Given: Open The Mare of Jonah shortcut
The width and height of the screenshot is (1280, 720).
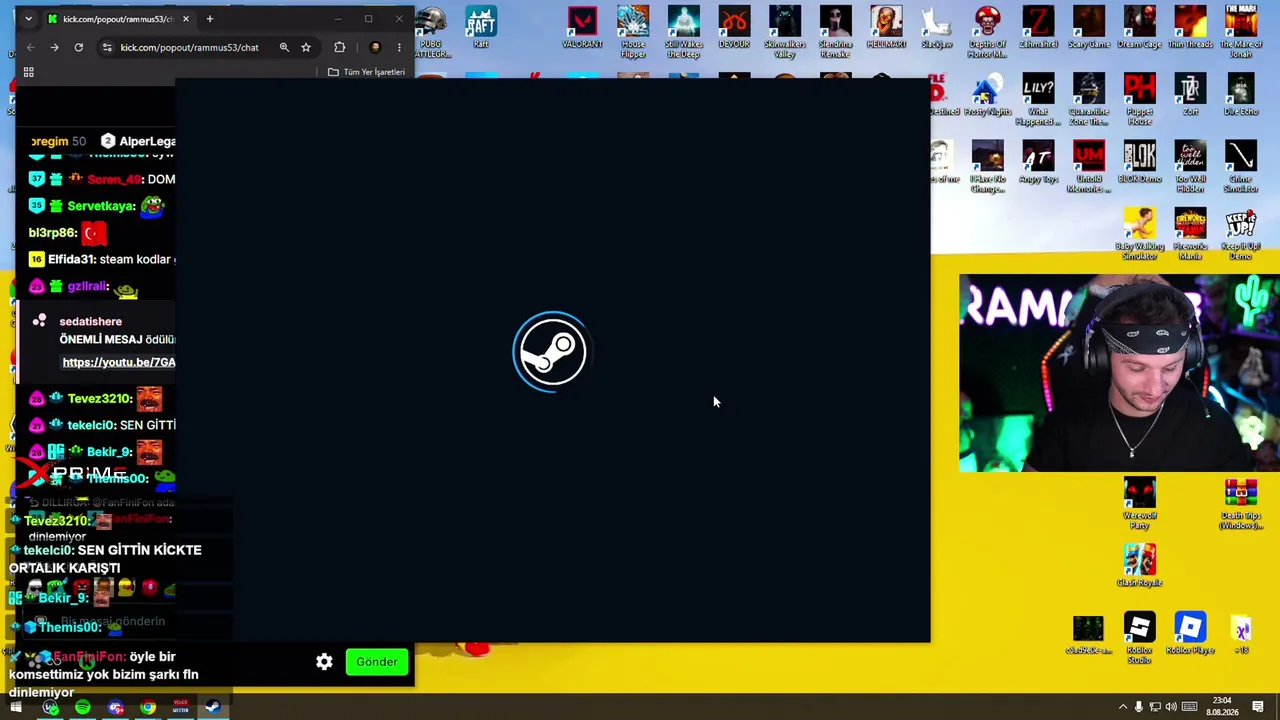Looking at the screenshot, I should [x=1241, y=31].
